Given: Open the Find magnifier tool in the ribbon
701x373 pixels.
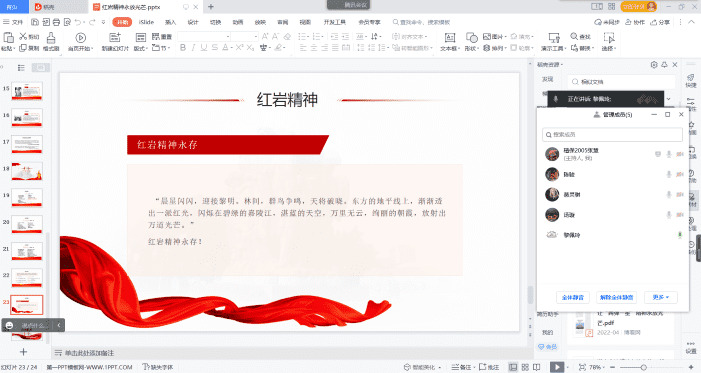Looking at the screenshot, I should [574, 36].
